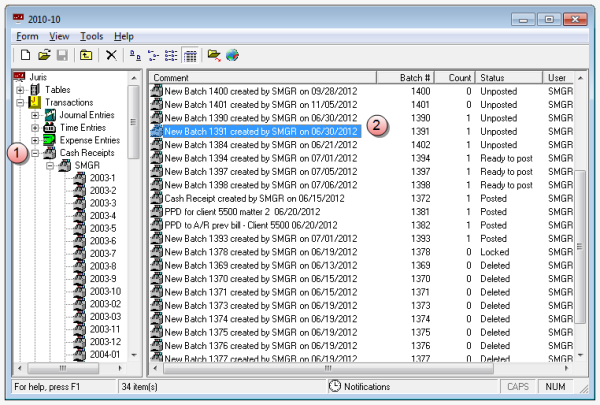Click the Journal Entries tree icon
Image resolution: width=600 pixels, height=405 pixels.
point(50,115)
